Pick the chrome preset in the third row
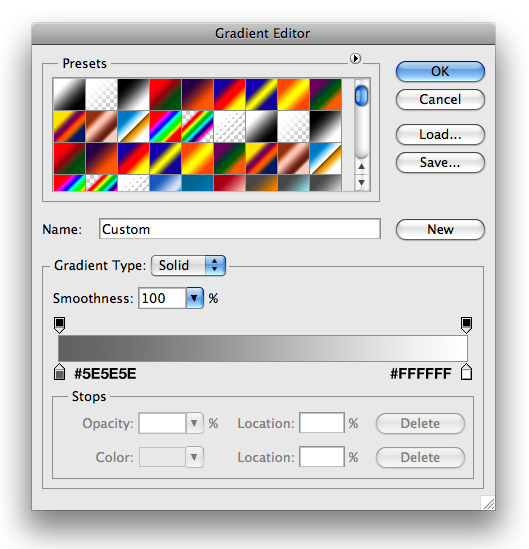The width and height of the screenshot is (529, 549). (x=326, y=158)
